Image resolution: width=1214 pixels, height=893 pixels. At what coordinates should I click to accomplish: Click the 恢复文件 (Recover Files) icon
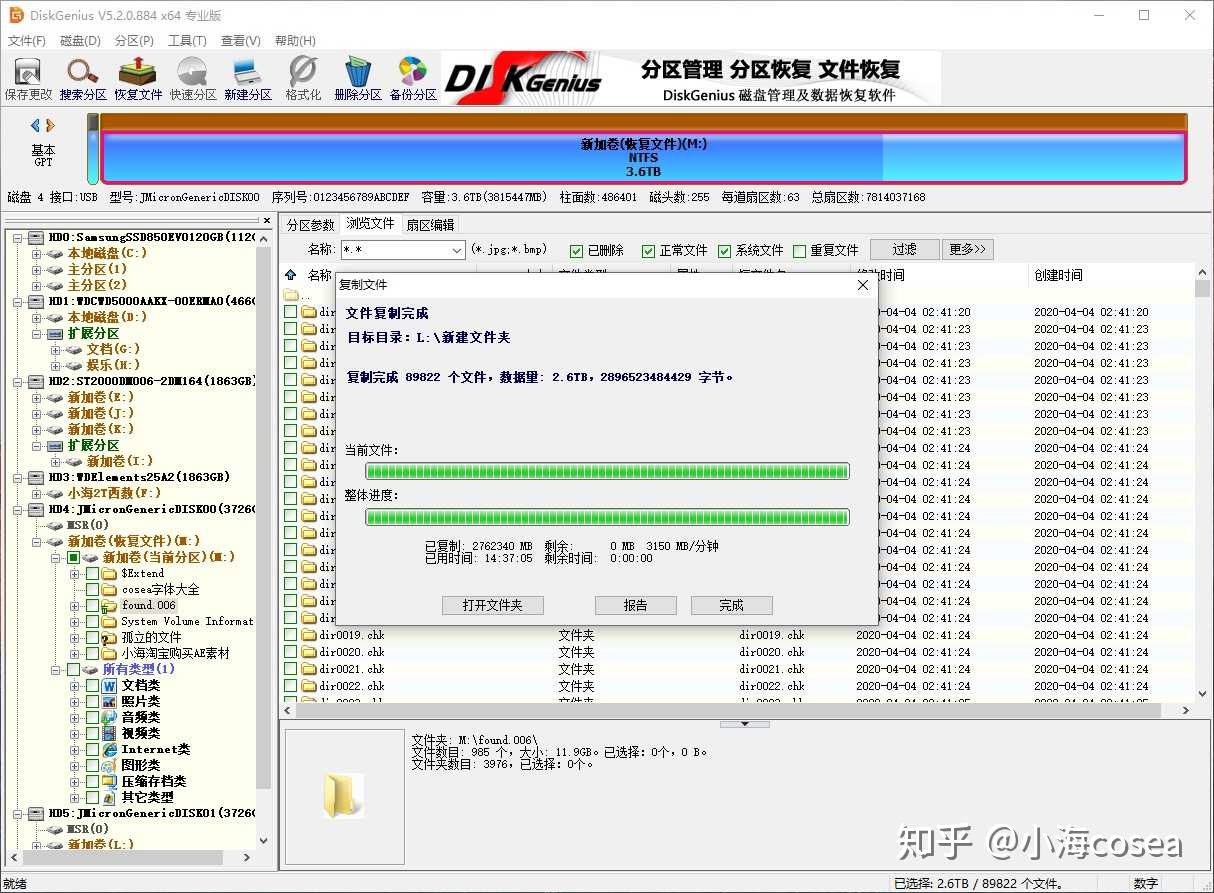[138, 78]
